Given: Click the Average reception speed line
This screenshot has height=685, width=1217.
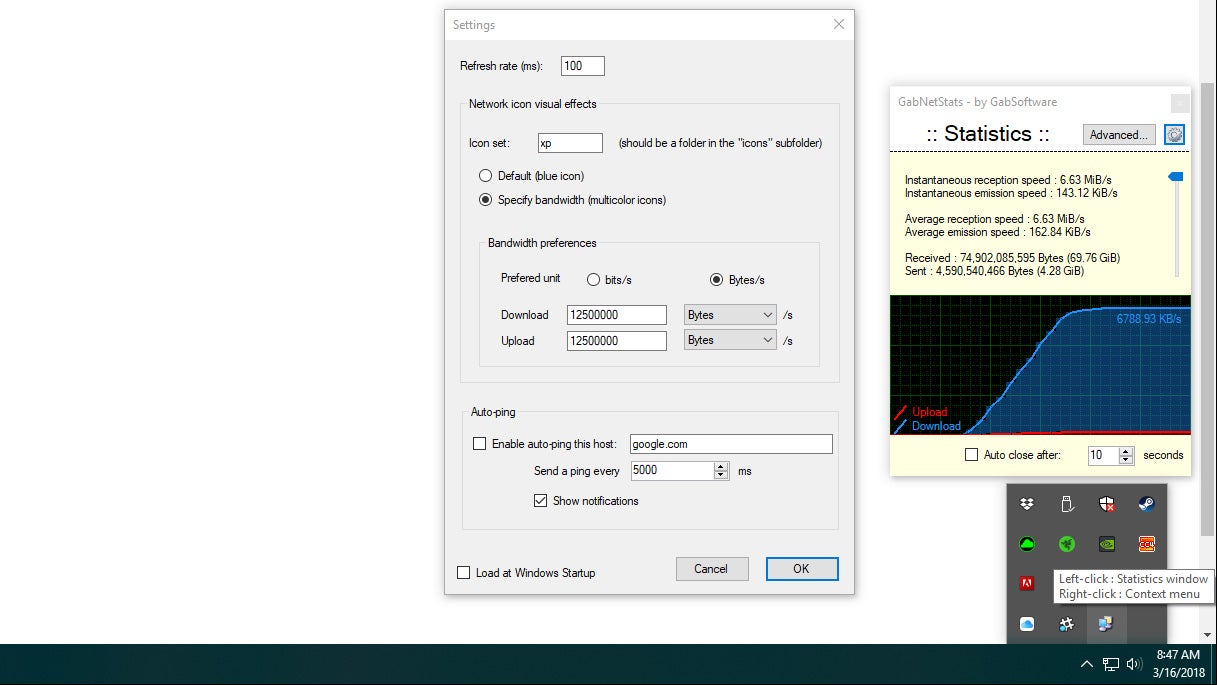Looking at the screenshot, I should (x=995, y=219).
